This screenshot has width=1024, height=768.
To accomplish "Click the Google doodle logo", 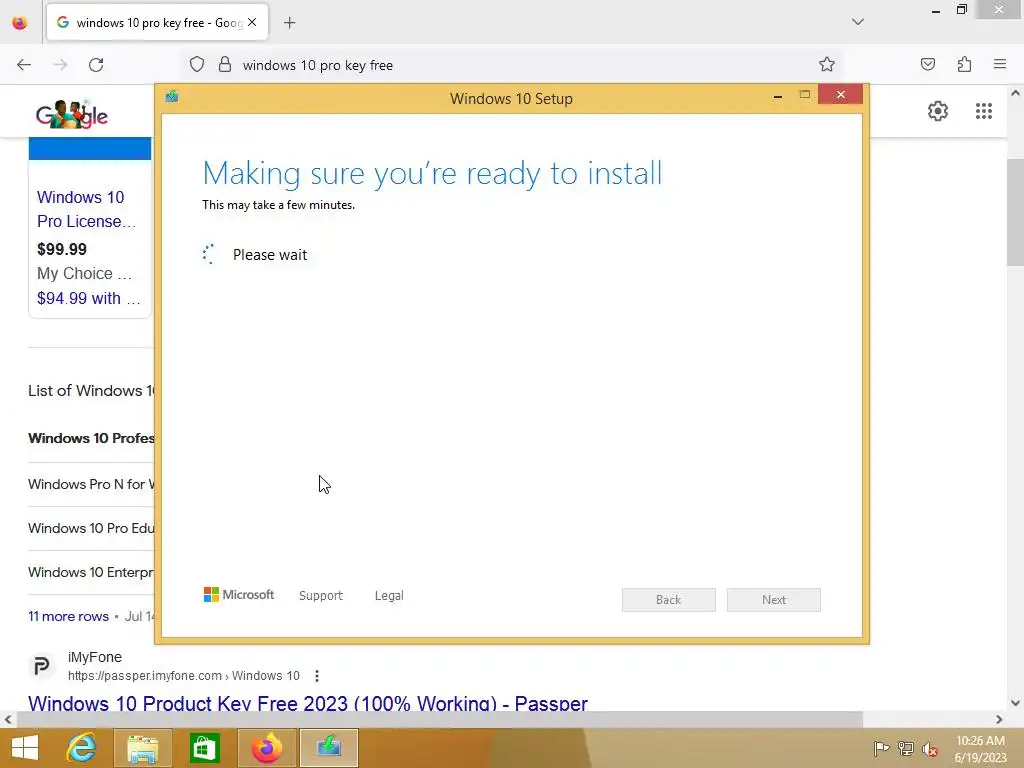I will [x=72, y=115].
